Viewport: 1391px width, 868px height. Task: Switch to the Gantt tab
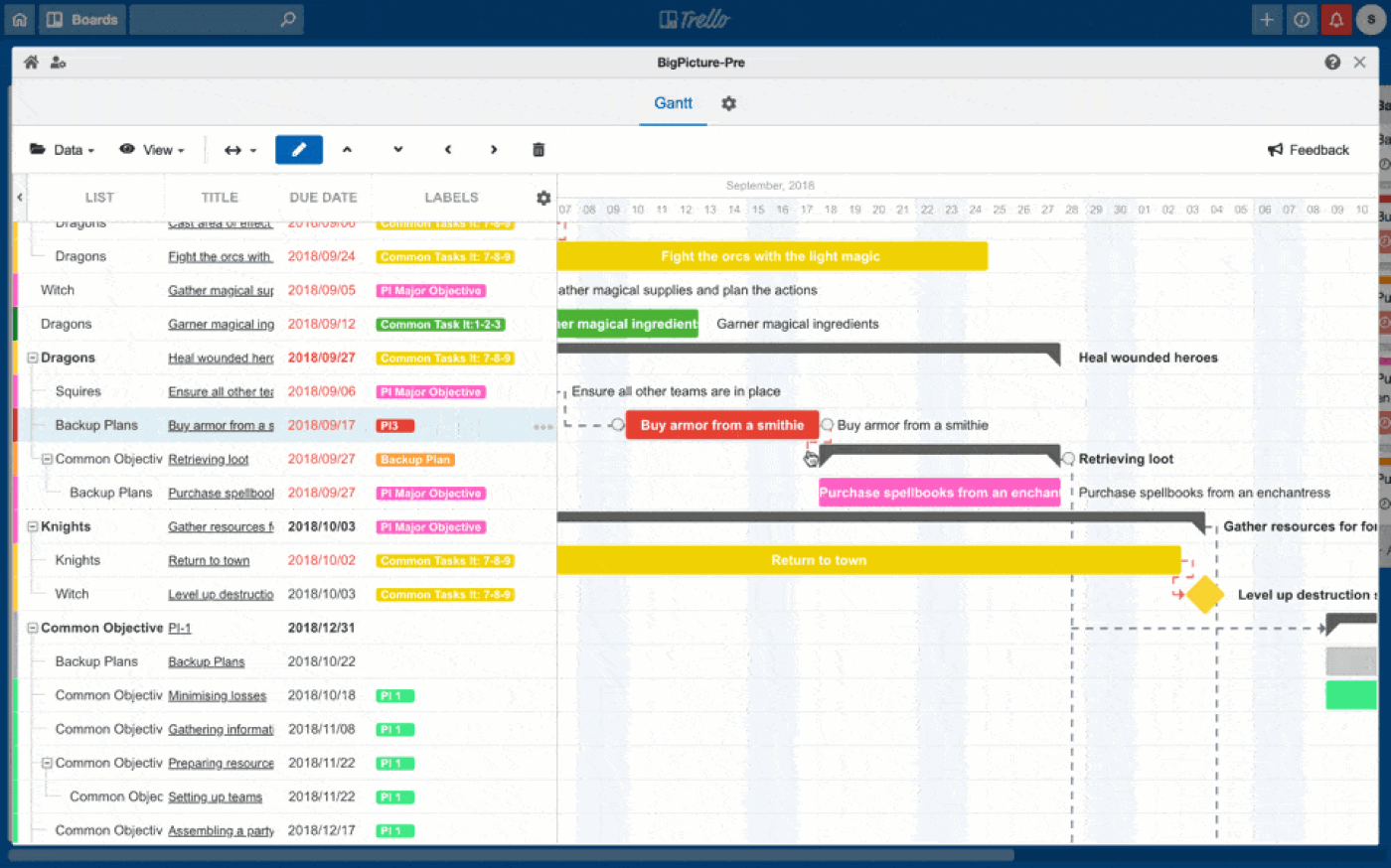(x=673, y=103)
